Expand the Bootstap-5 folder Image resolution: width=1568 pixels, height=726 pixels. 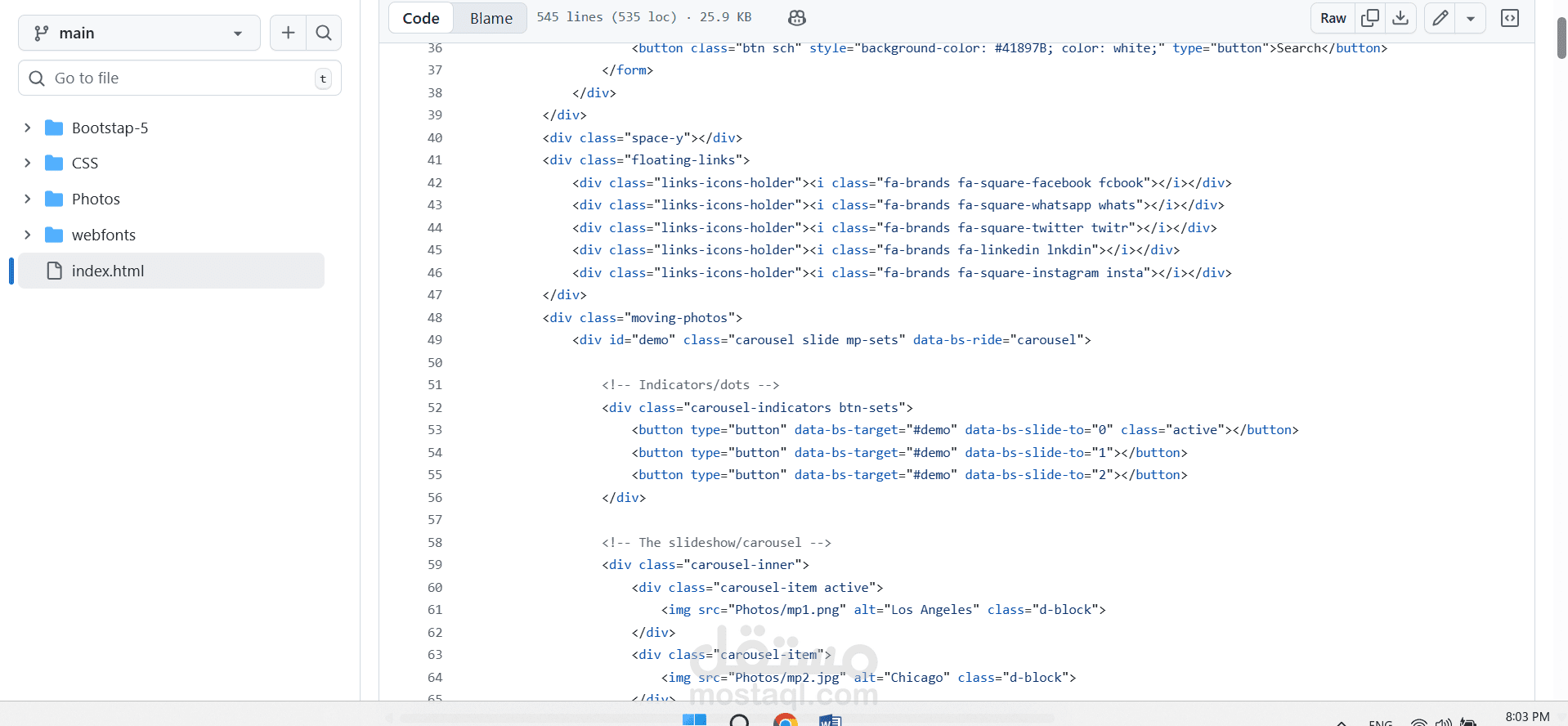tap(28, 128)
